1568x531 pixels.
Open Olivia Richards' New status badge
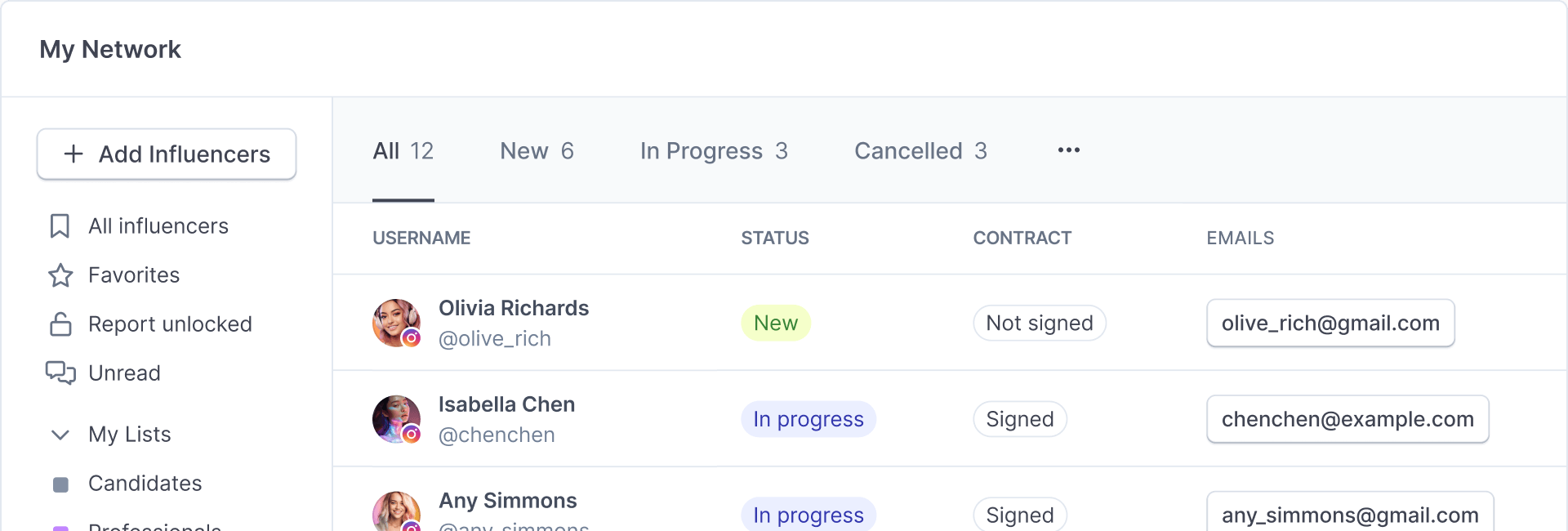775,324
